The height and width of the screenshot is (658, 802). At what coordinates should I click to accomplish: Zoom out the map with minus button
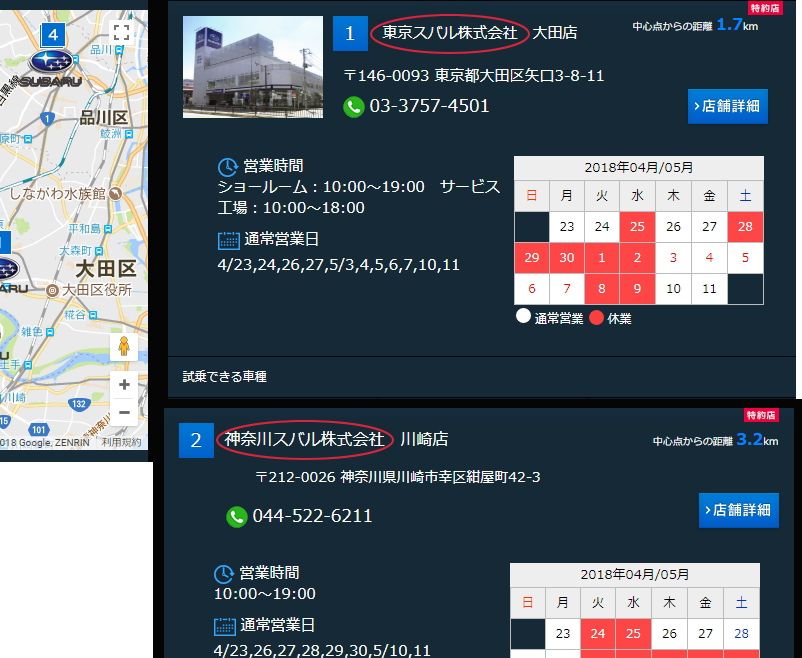click(x=124, y=412)
